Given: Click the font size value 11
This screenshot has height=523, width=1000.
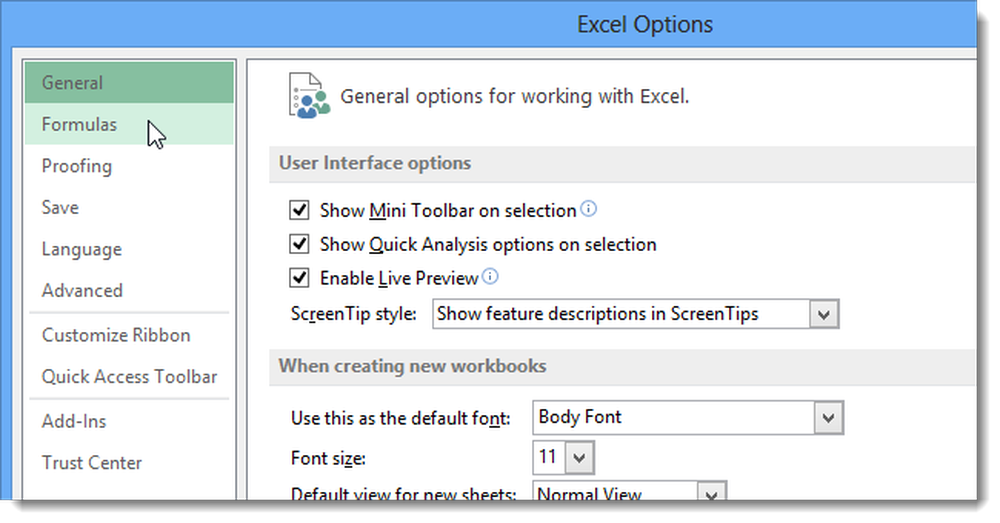Looking at the screenshot, I should point(548,457).
